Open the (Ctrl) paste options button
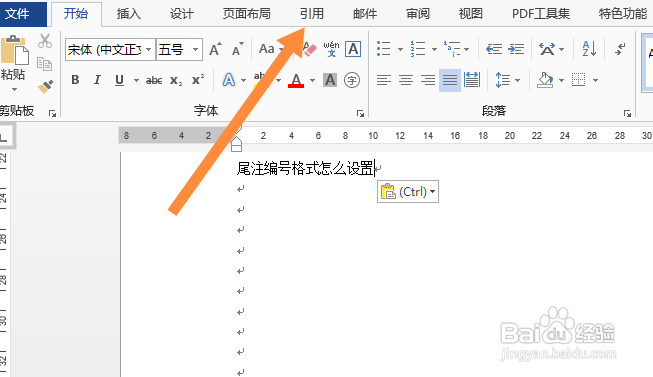 click(x=408, y=192)
